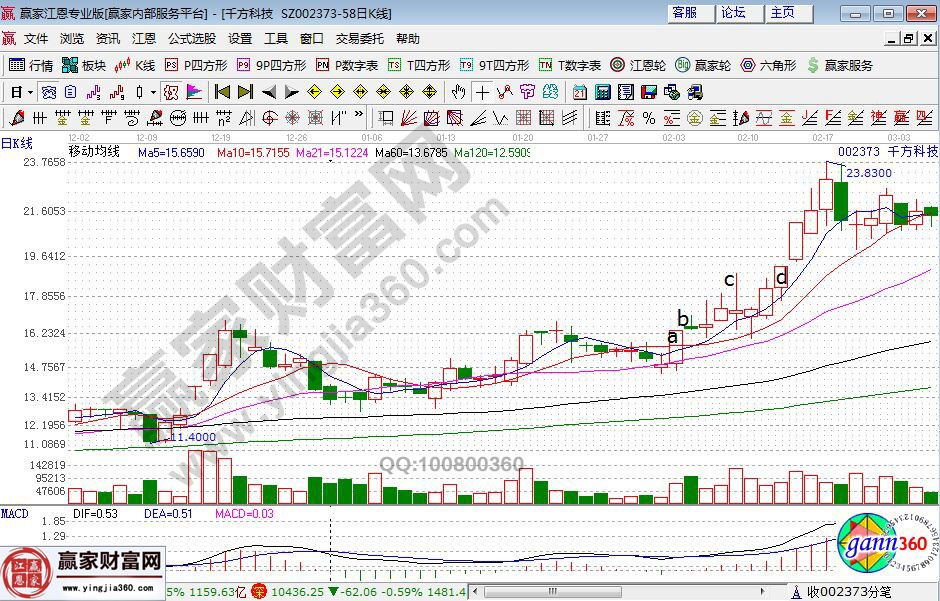Click the 客服 customer service button

[685, 13]
